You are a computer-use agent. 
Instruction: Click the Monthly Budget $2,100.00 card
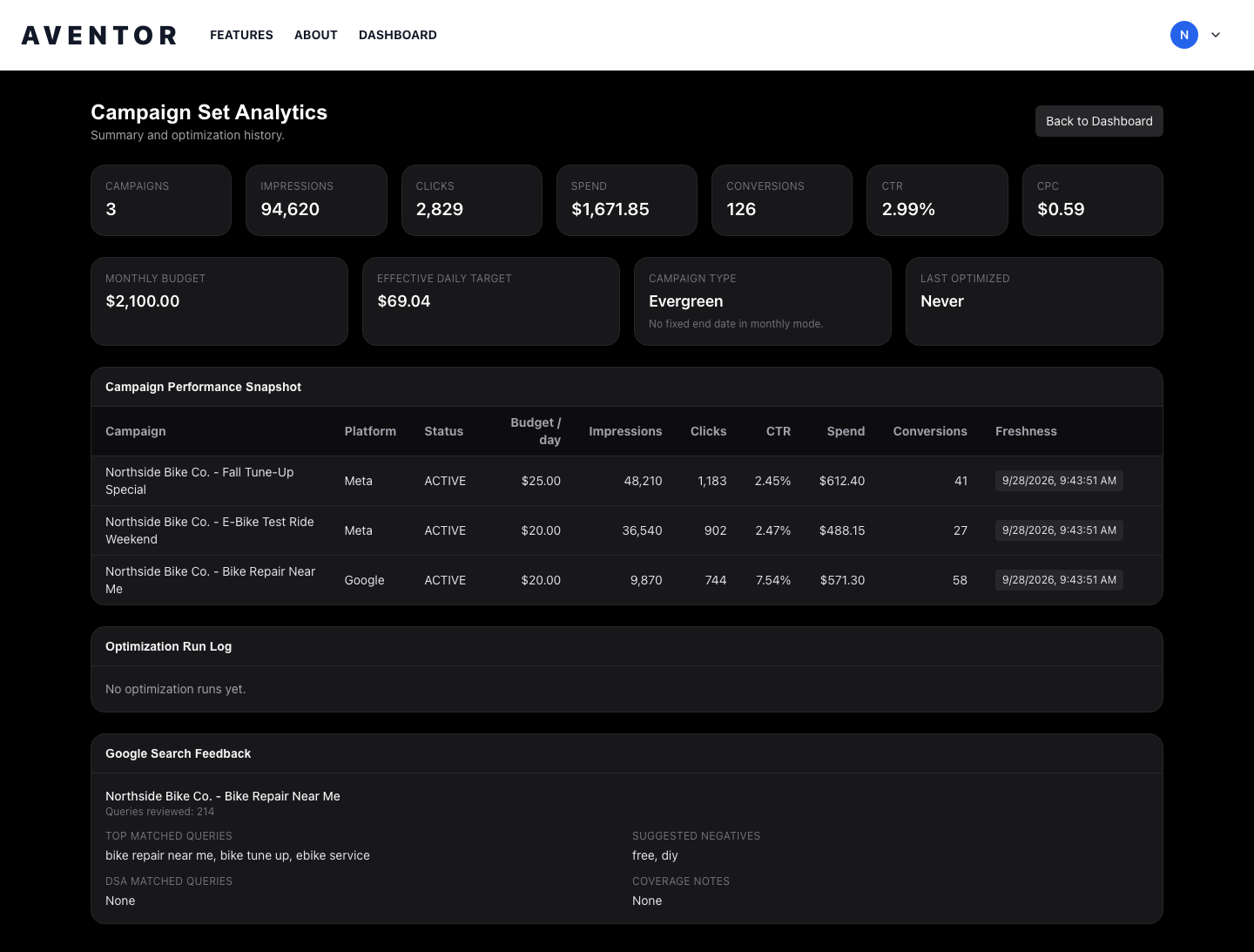click(219, 301)
